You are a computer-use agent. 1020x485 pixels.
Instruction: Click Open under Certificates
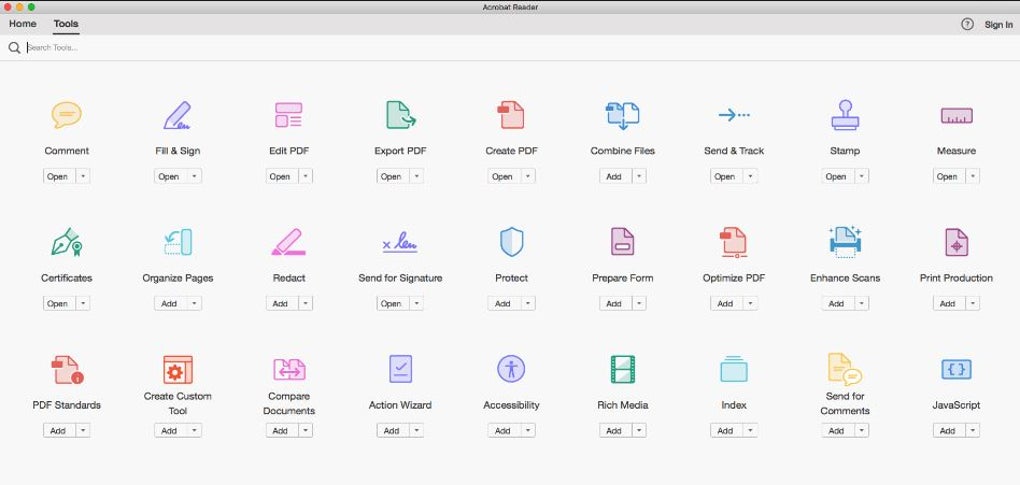(59, 304)
